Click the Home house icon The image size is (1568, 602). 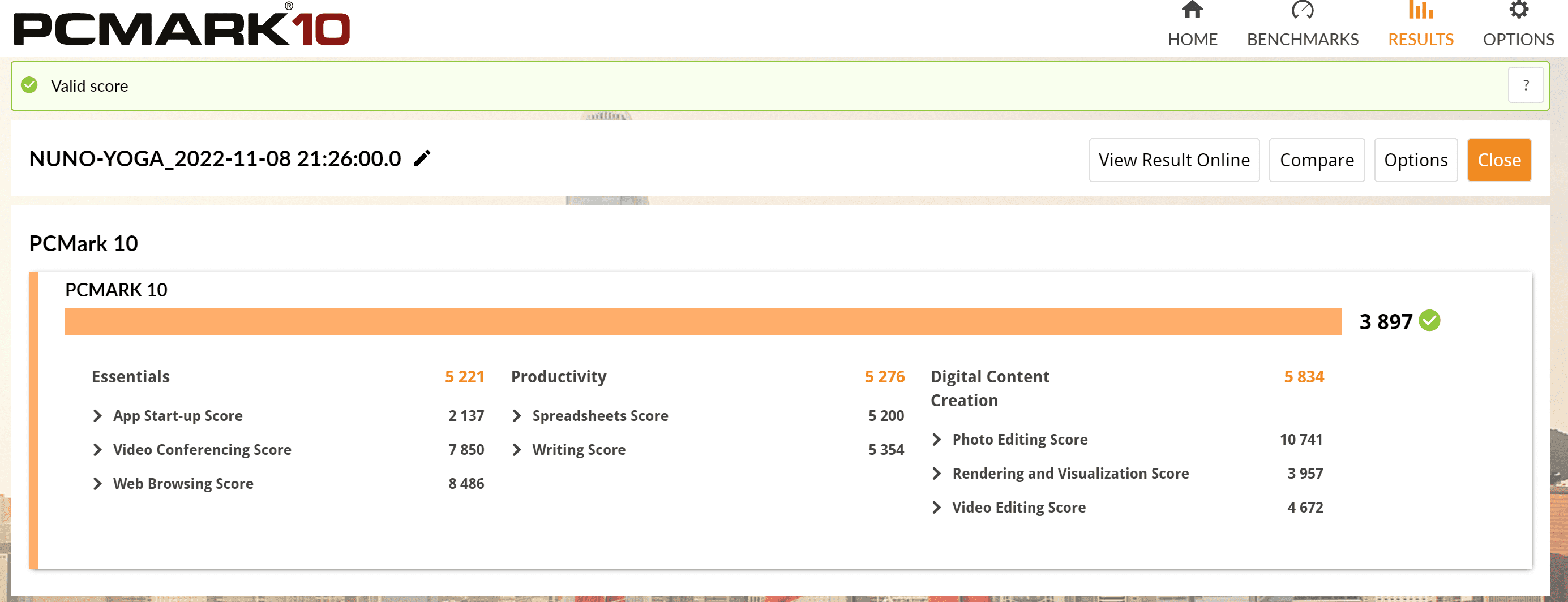tap(1192, 10)
